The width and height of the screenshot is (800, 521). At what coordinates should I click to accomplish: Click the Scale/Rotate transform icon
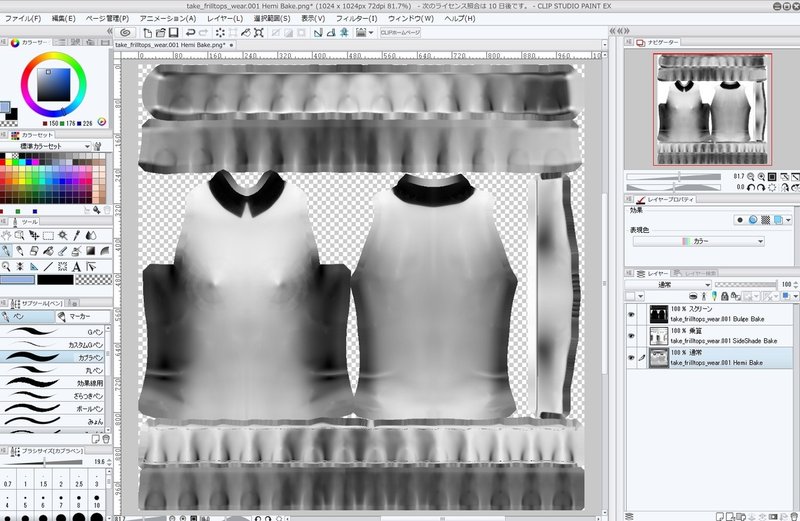(259, 33)
